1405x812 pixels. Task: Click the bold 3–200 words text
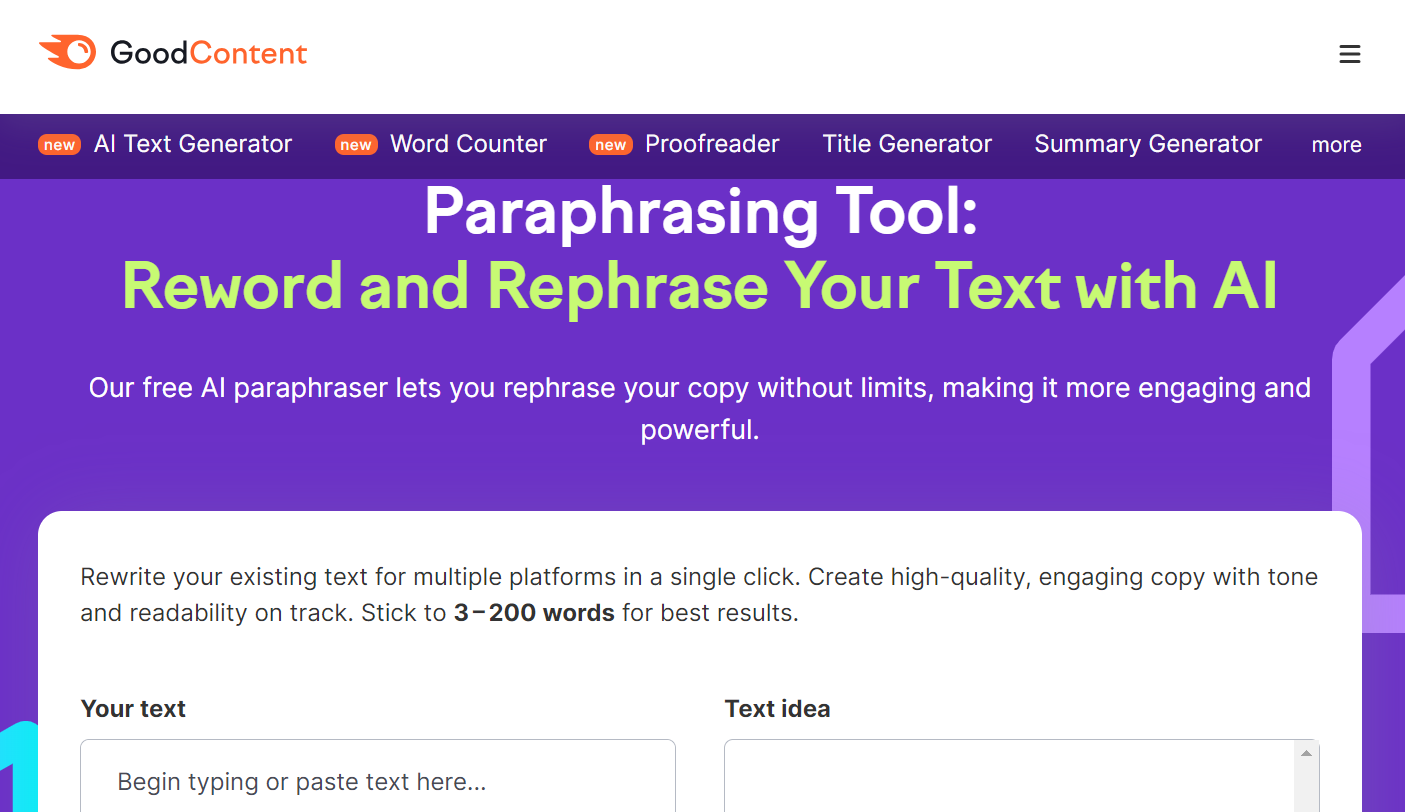534,613
